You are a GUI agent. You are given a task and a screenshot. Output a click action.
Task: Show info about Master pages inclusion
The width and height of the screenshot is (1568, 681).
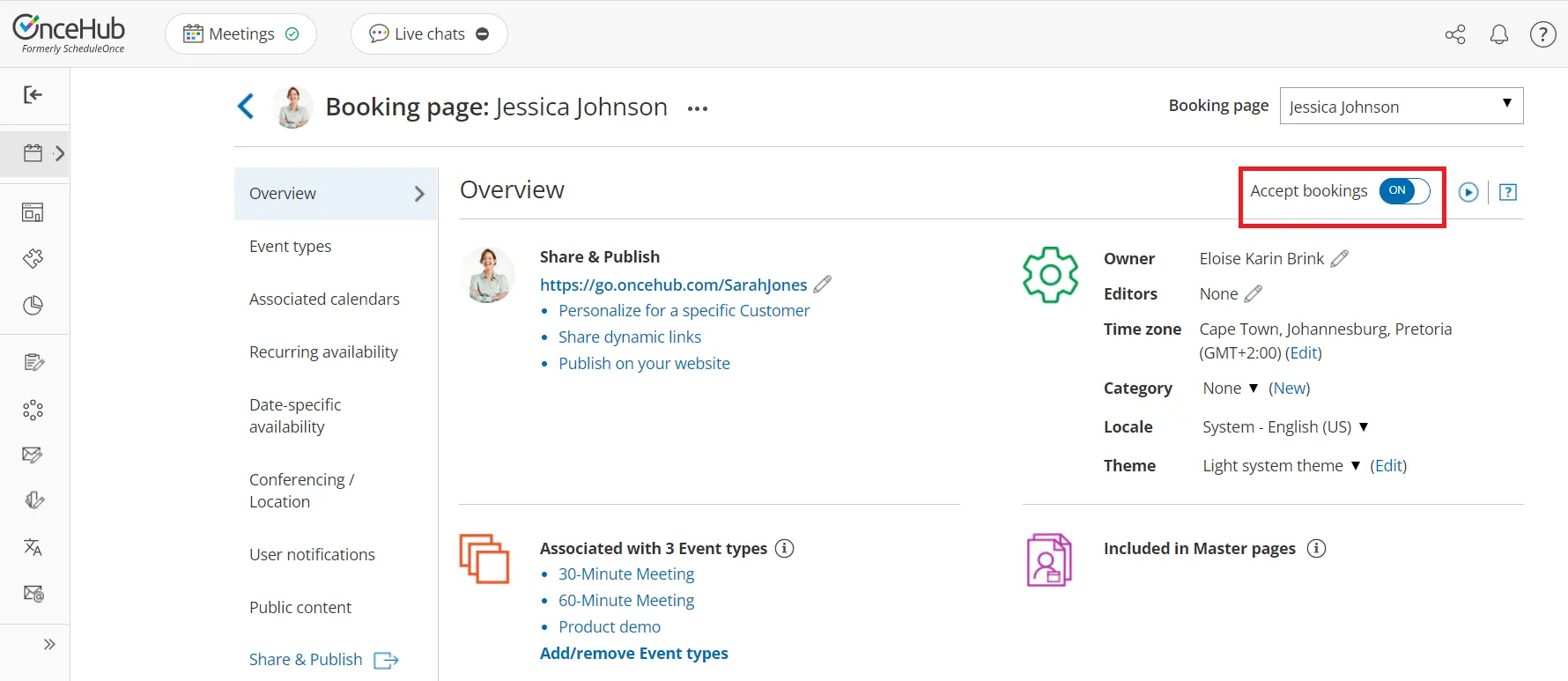[x=1316, y=548]
